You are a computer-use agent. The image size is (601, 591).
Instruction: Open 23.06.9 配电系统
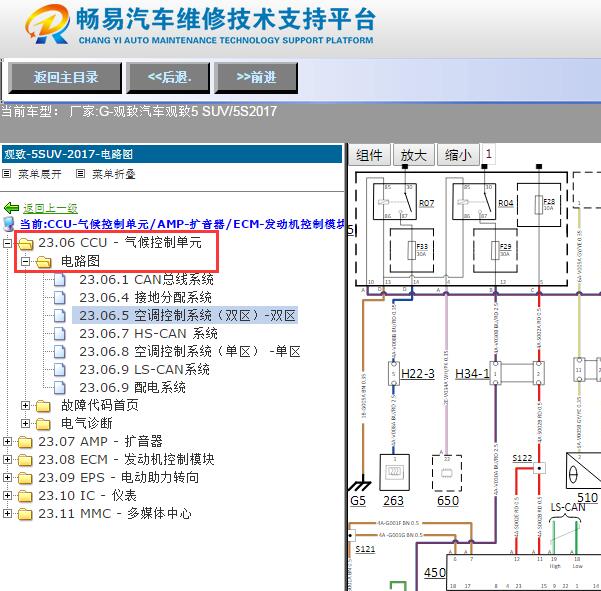(x=132, y=387)
